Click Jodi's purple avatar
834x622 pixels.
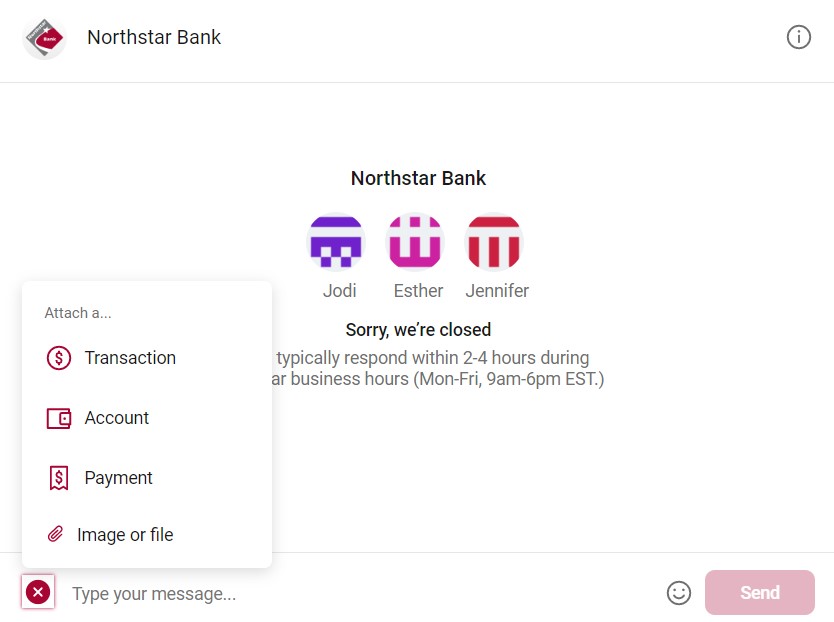(336, 242)
